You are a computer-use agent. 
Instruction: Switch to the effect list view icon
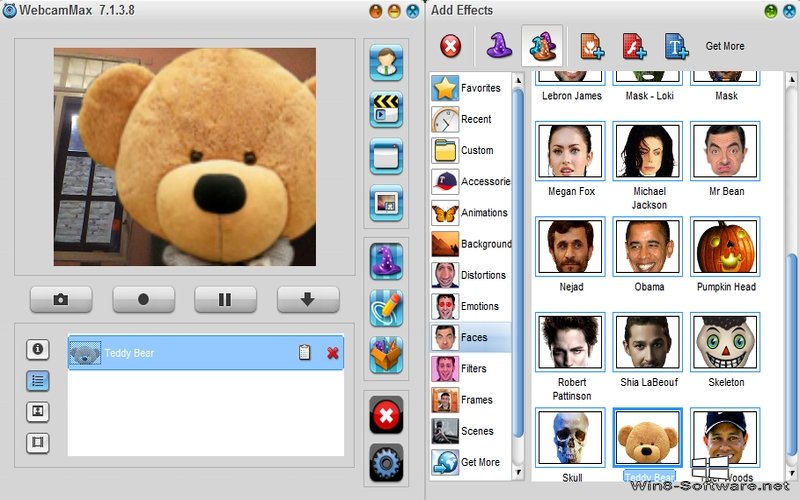pyautogui.click(x=37, y=381)
